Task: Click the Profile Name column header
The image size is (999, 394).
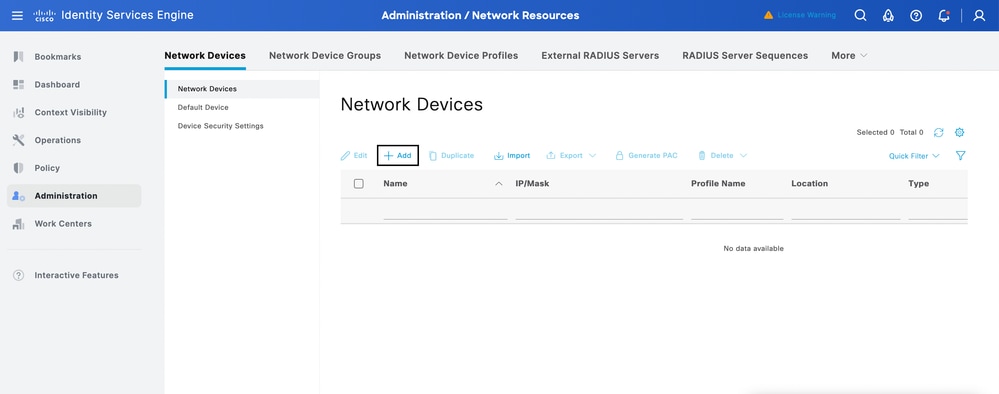Action: click(x=718, y=184)
